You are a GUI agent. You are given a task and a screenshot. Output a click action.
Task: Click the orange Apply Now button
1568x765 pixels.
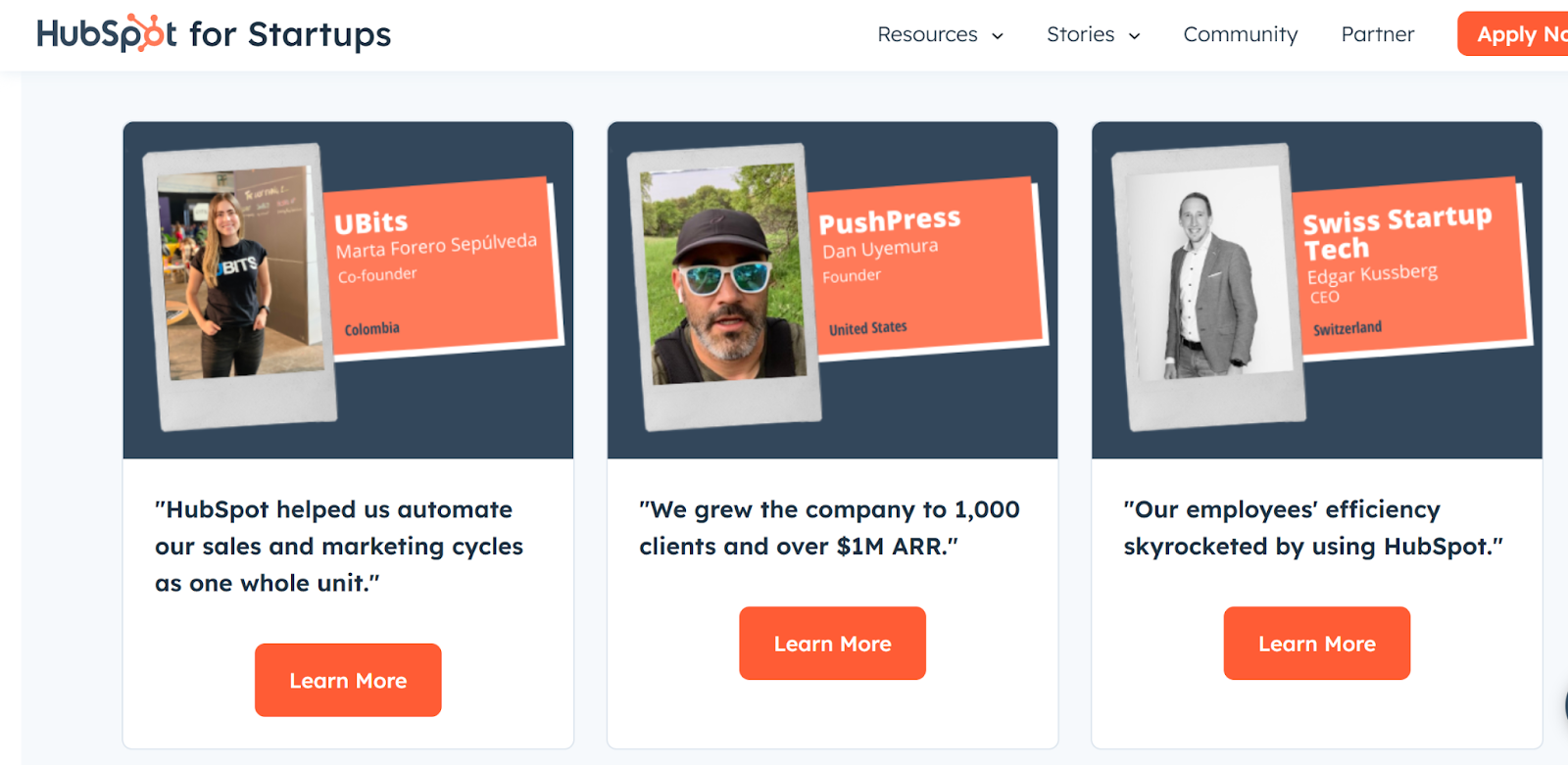[x=1513, y=34]
